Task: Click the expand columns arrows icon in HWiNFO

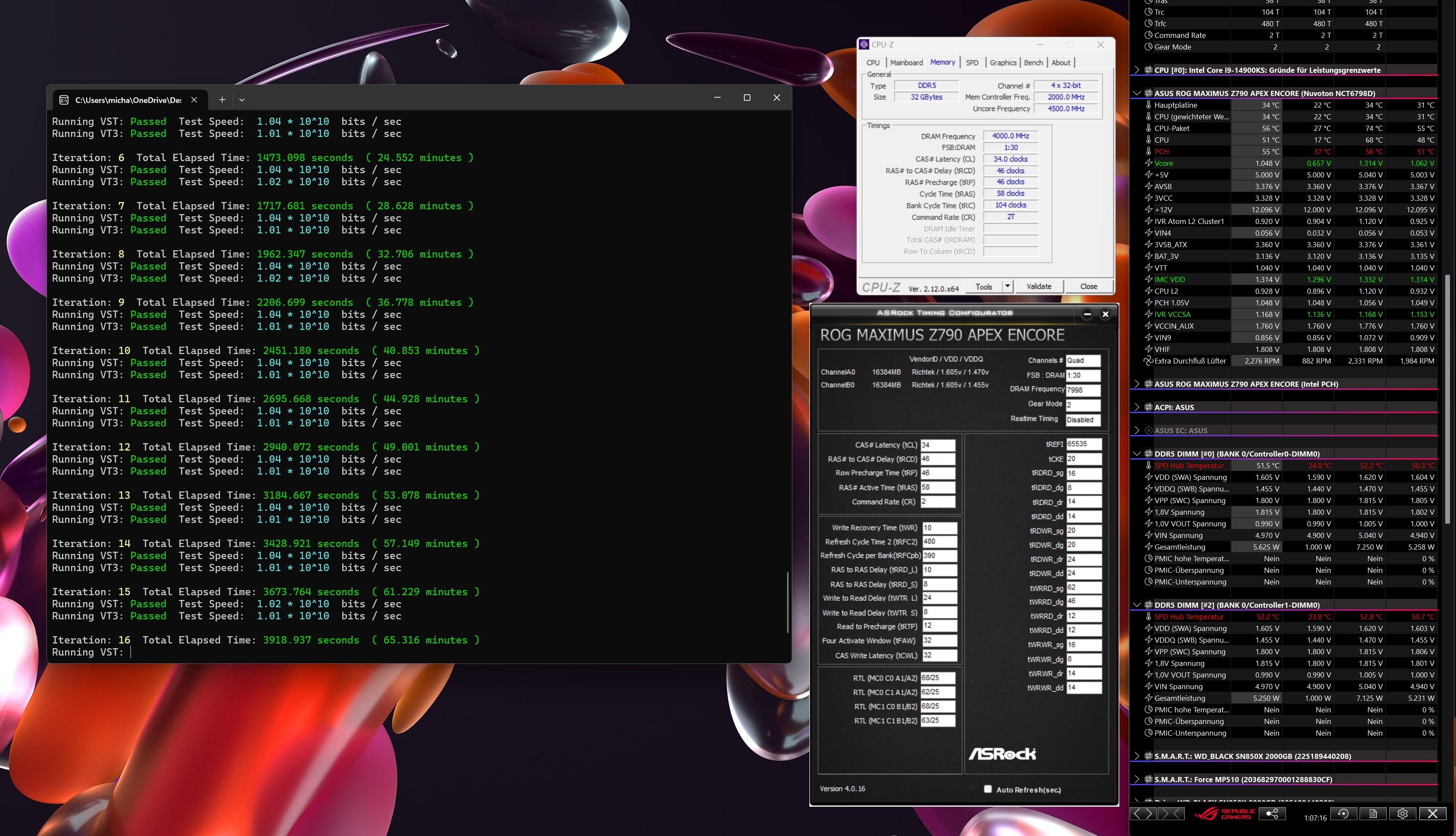Action: tap(1143, 814)
